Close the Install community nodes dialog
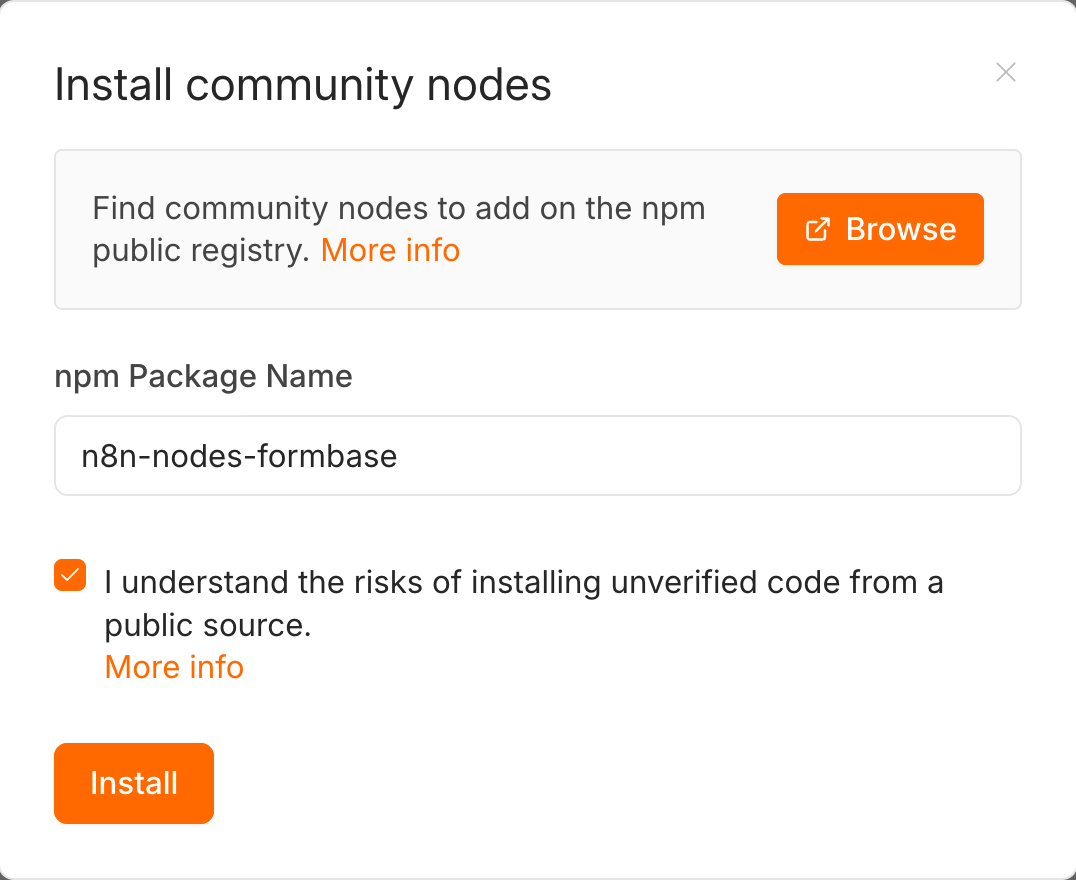The height and width of the screenshot is (880, 1076). (1005, 72)
